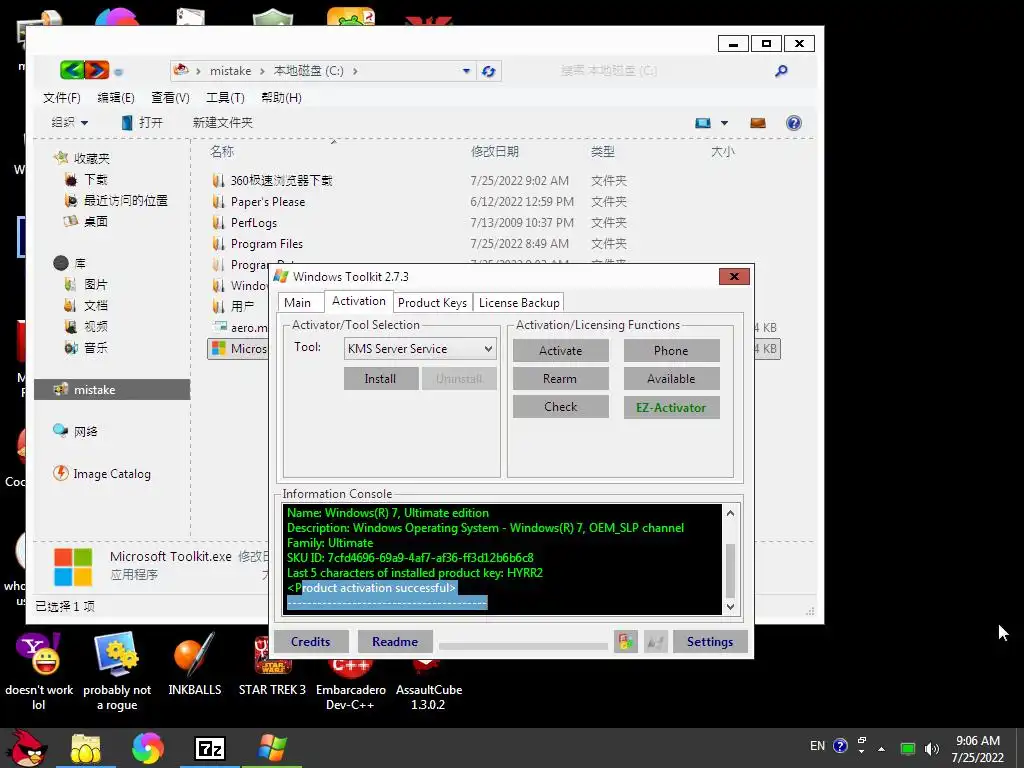Click the console scroll down arrow
Image resolution: width=1024 pixels, height=768 pixels.
tap(730, 607)
